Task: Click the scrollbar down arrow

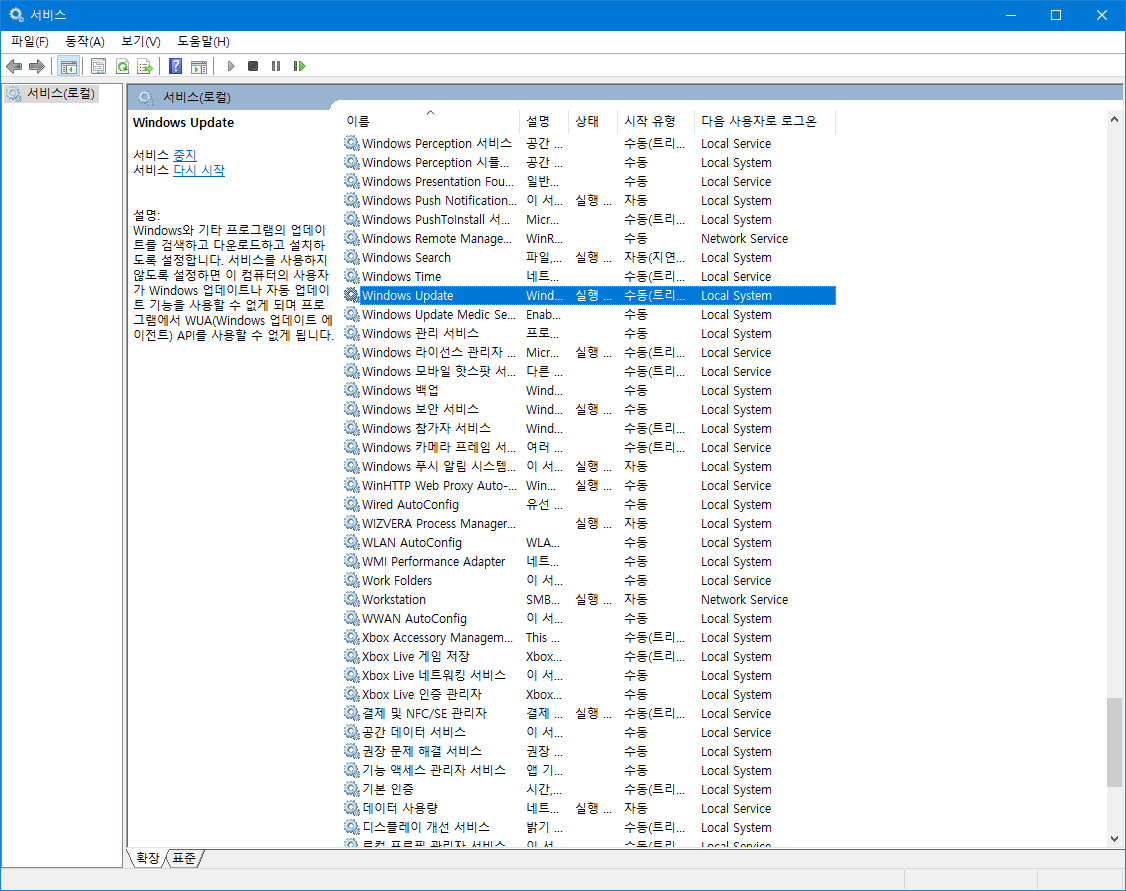Action: point(1114,839)
